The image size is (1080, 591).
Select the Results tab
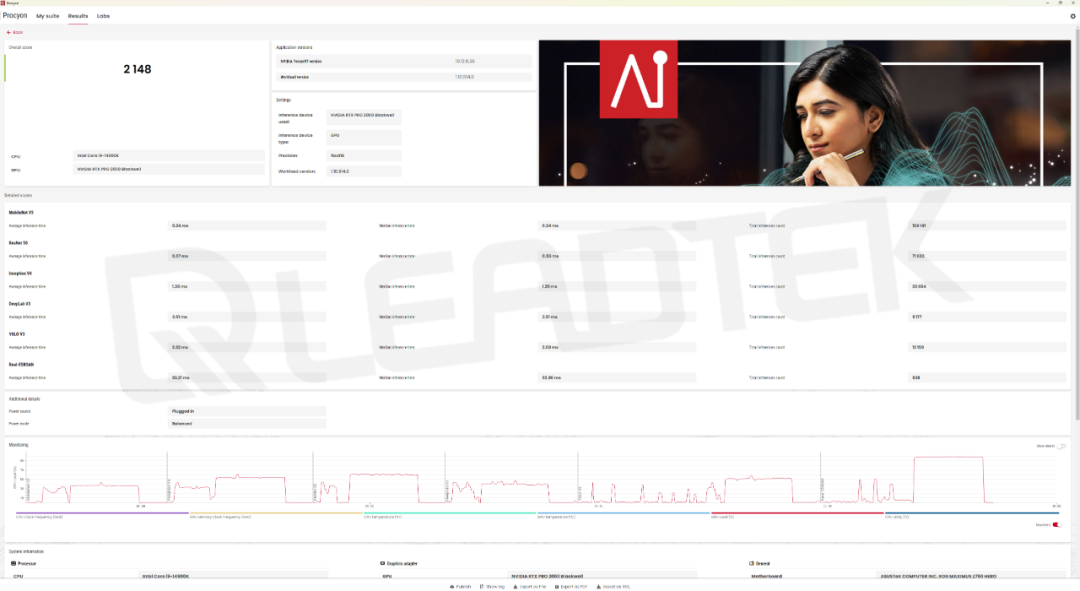click(78, 16)
